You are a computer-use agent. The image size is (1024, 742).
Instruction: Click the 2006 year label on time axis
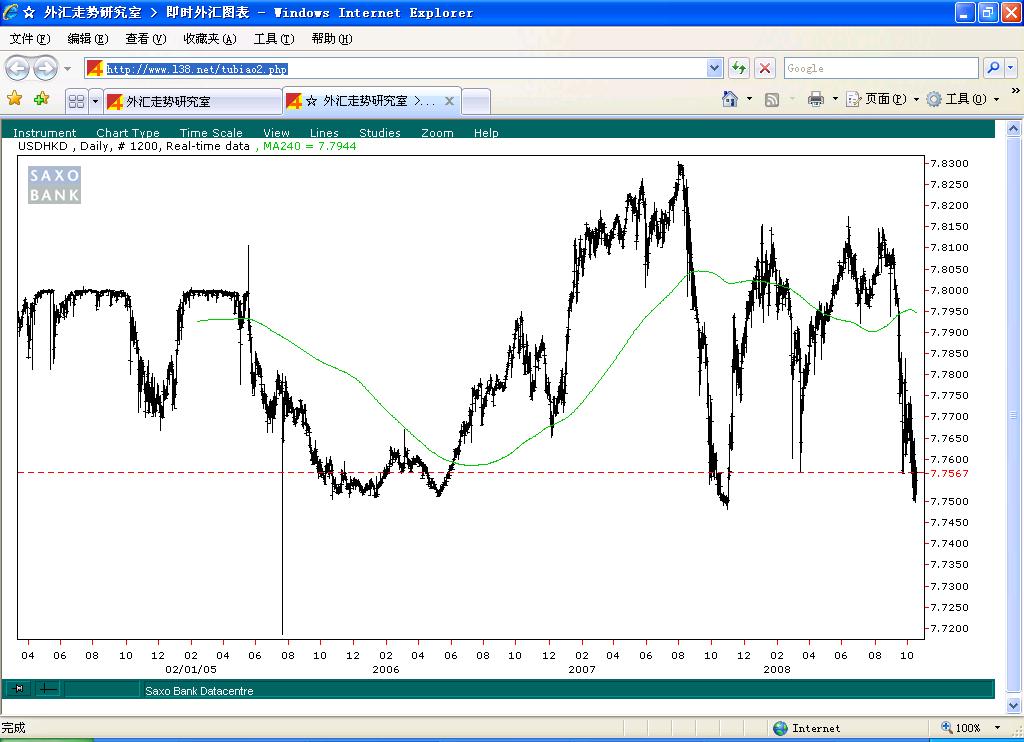[x=385, y=669]
